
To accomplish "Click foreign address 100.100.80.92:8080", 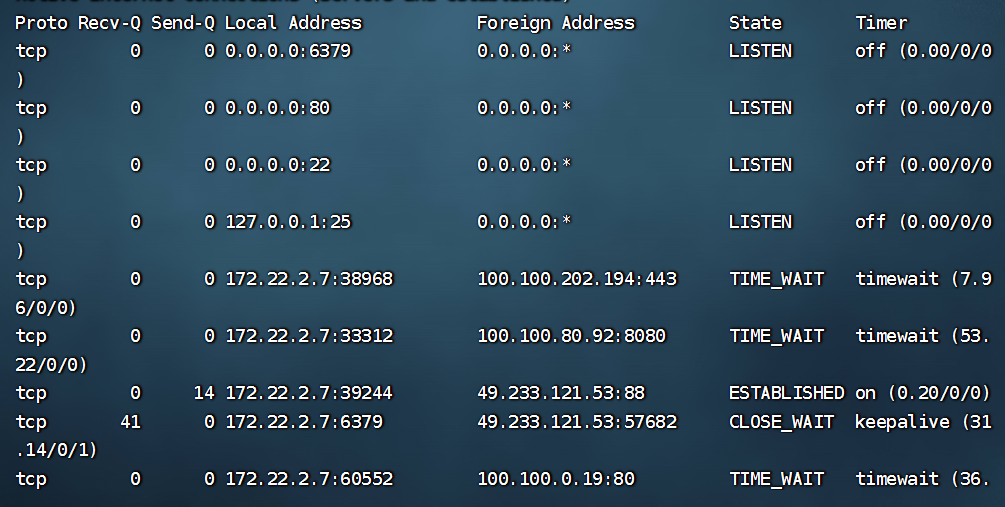I will pyautogui.click(x=571, y=336).
